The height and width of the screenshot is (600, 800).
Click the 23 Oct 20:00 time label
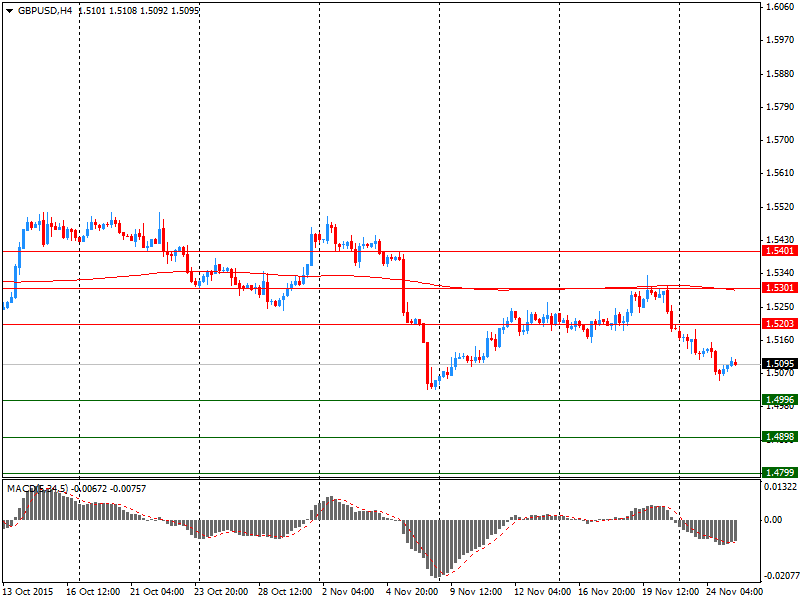221,592
